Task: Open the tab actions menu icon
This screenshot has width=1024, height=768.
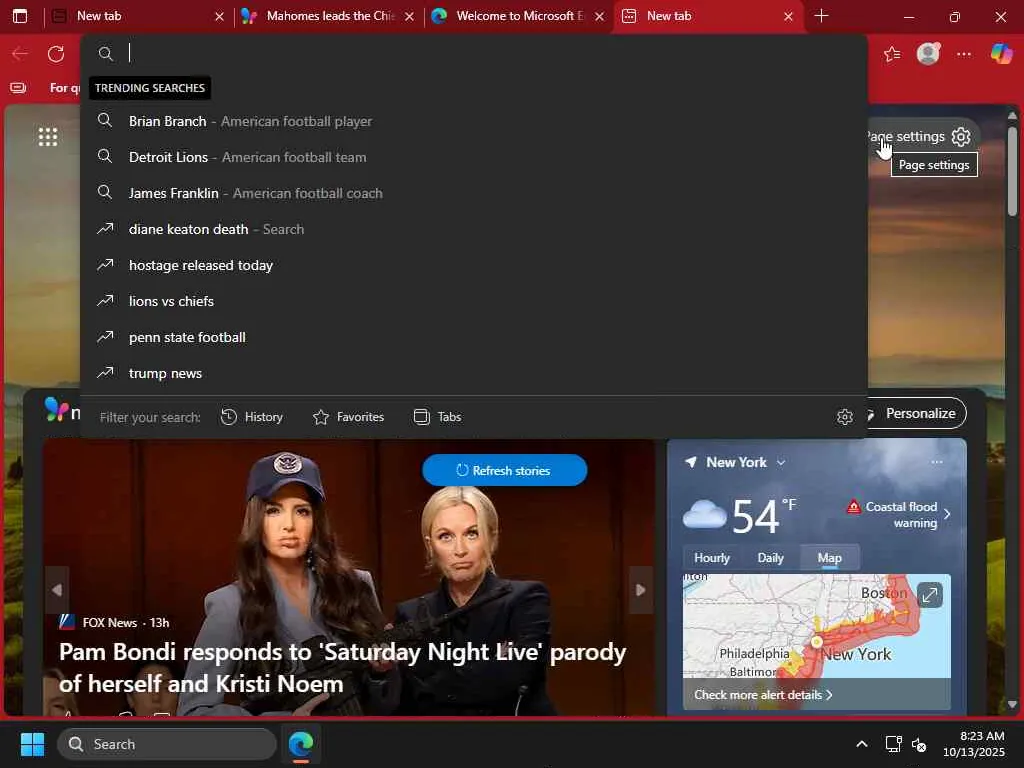Action: (x=20, y=16)
